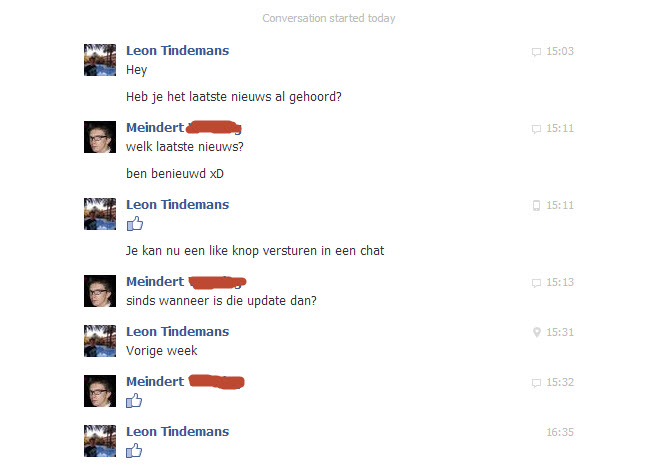Click Meindert's avatar next to 'welk laatste nieuws?'

pos(100,137)
